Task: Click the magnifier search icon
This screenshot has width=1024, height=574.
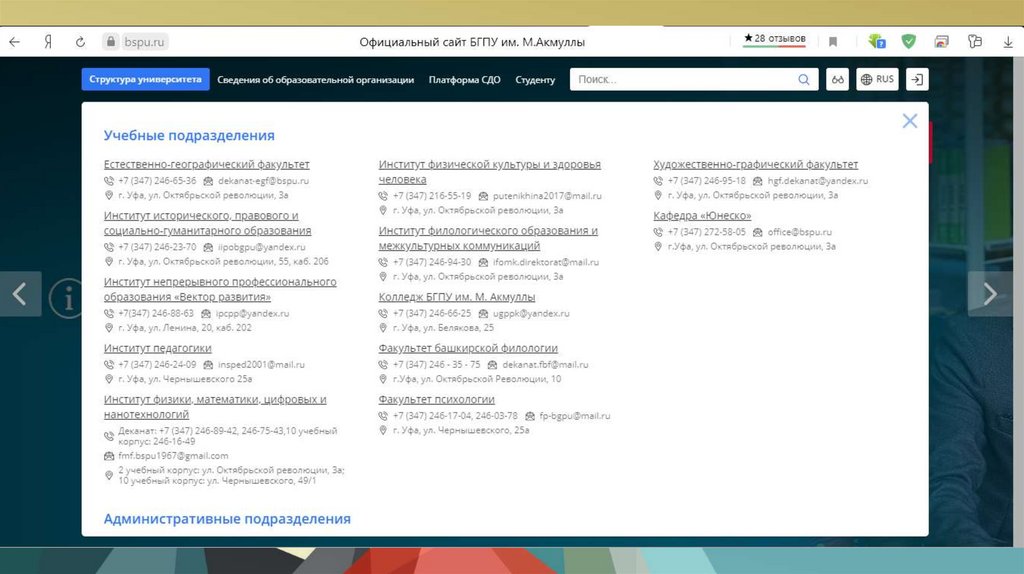Action: (804, 79)
